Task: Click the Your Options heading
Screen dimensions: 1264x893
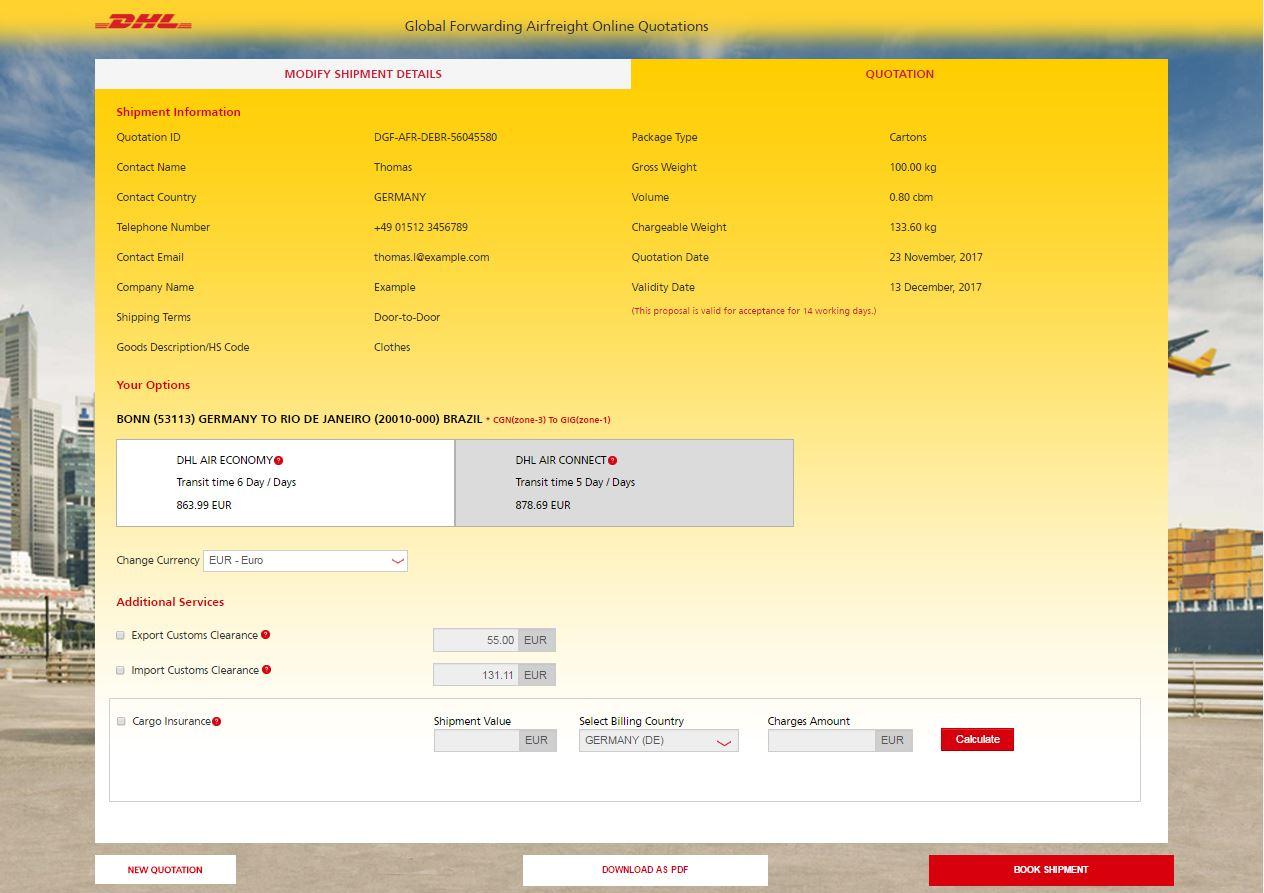Action: point(153,385)
